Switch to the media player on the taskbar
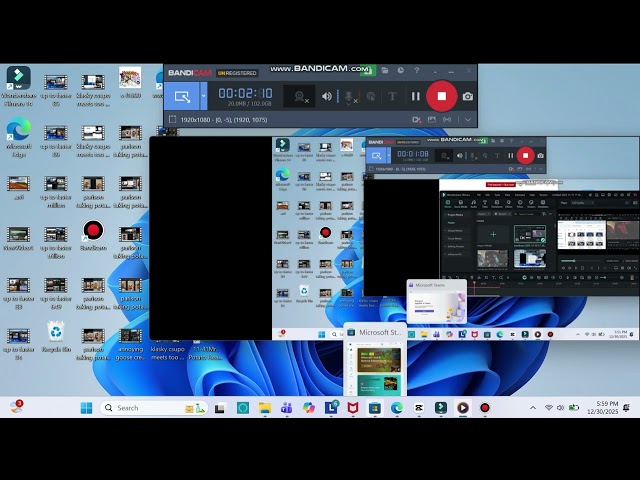 pos(463,408)
